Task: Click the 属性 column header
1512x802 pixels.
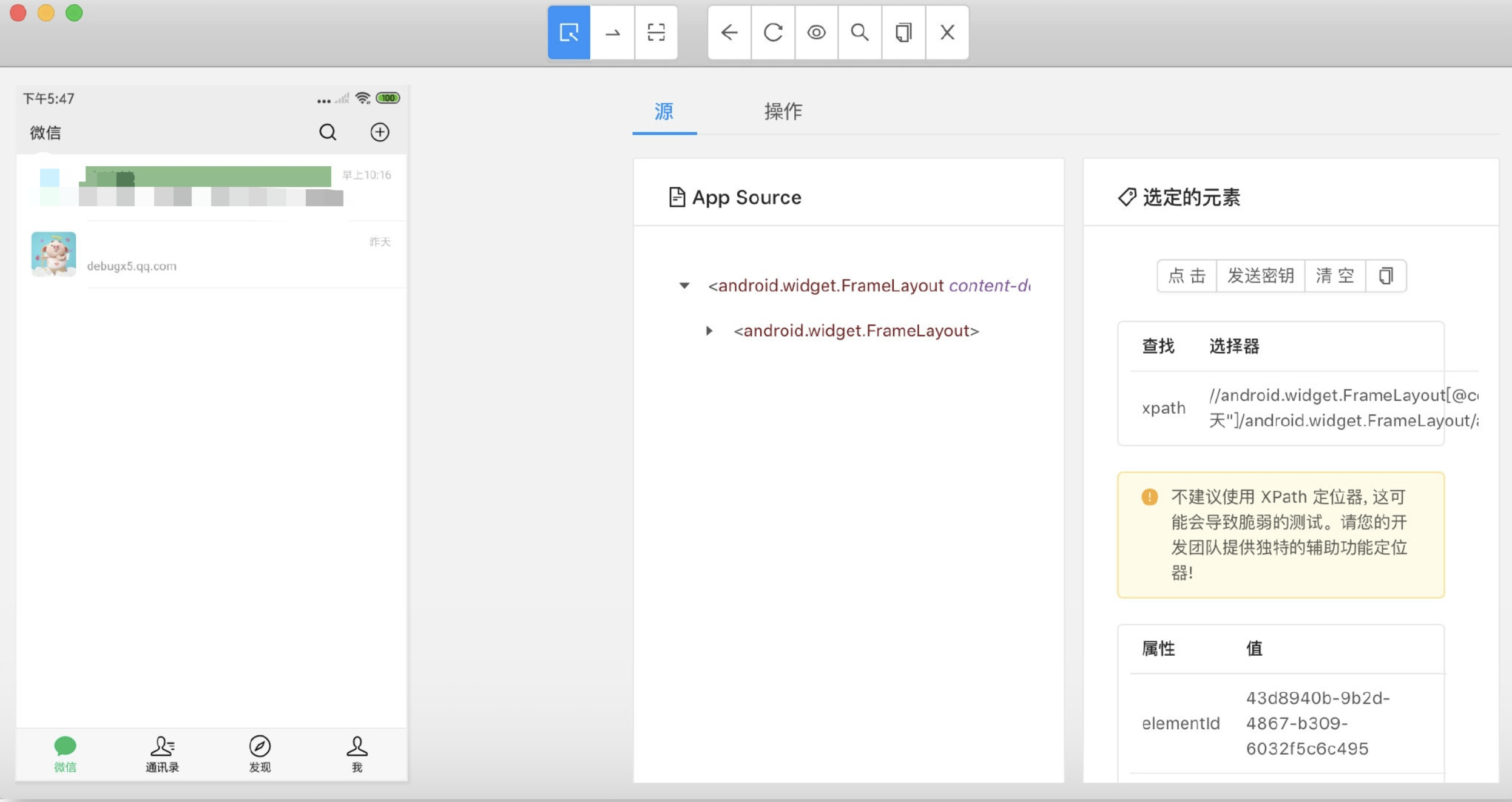Action: (x=1158, y=649)
